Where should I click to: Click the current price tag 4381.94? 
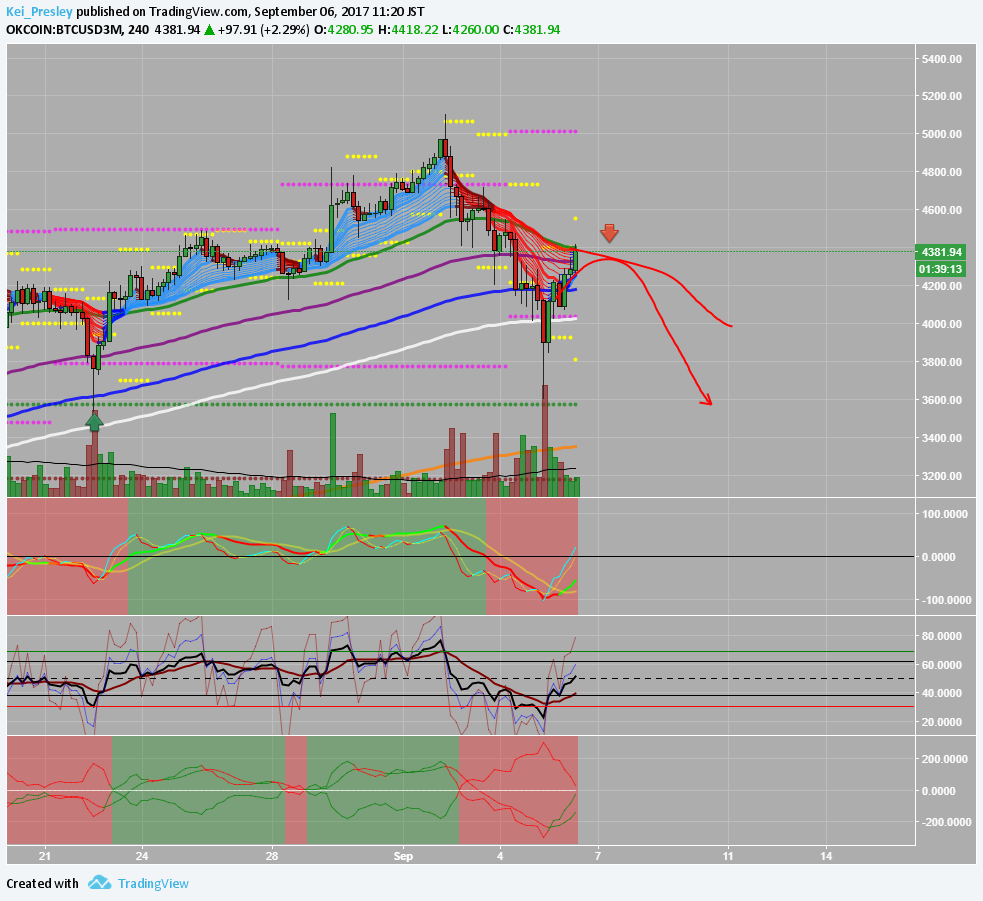point(940,252)
